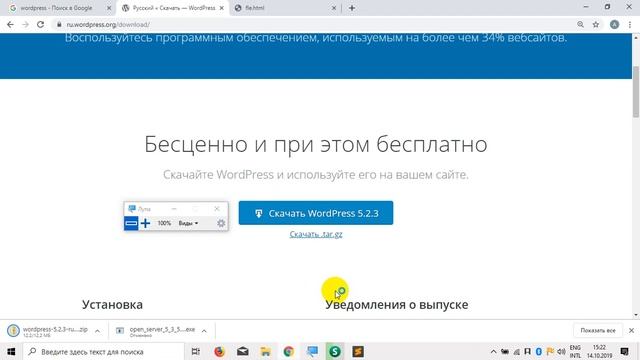Close the downloads bar

pos(631,331)
